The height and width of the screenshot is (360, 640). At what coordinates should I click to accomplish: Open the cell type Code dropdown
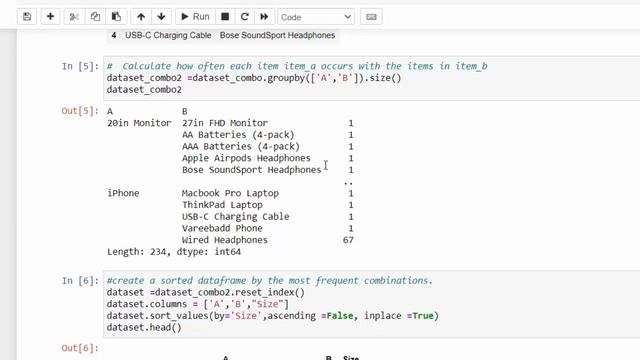pyautogui.click(x=316, y=17)
